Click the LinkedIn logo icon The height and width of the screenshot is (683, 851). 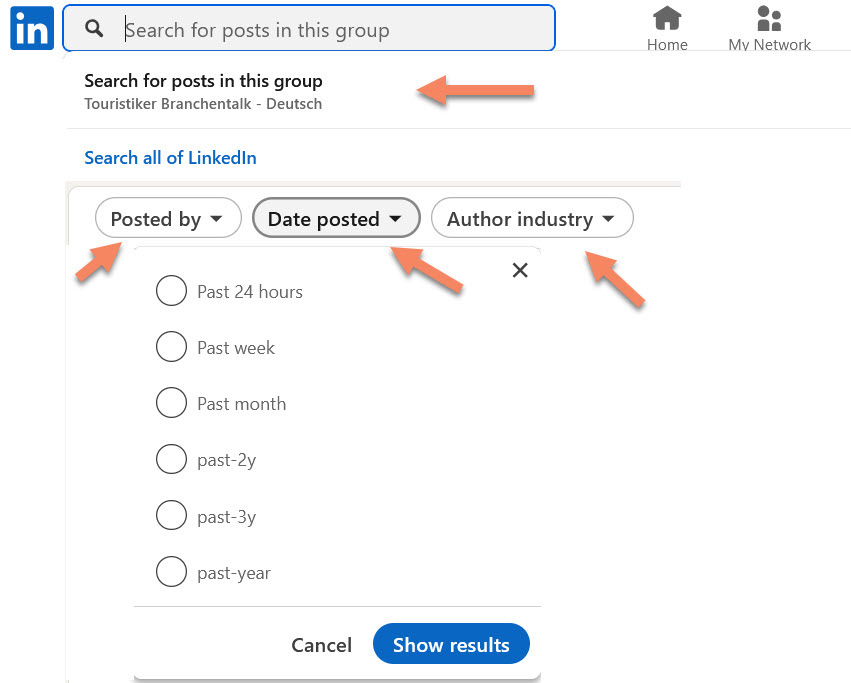tap(32, 28)
